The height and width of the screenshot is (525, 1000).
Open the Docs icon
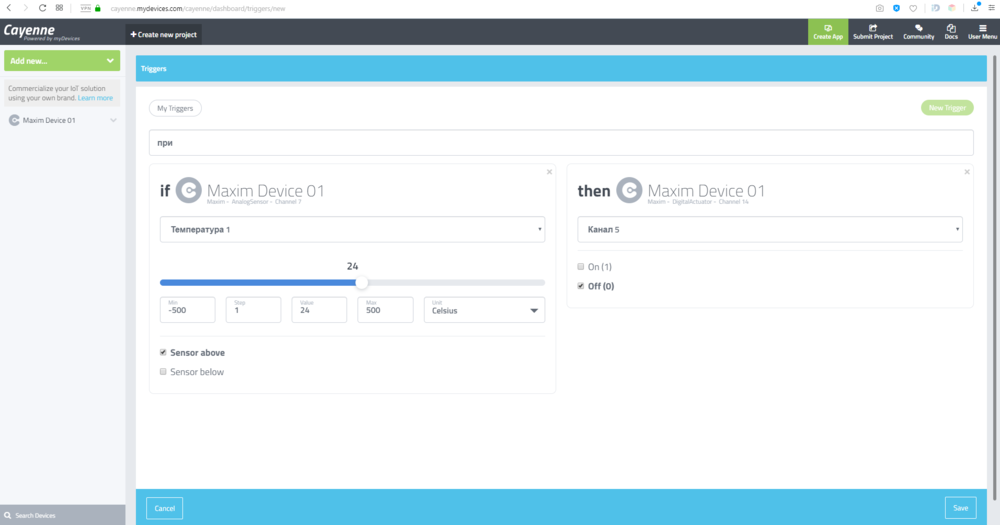[951, 28]
